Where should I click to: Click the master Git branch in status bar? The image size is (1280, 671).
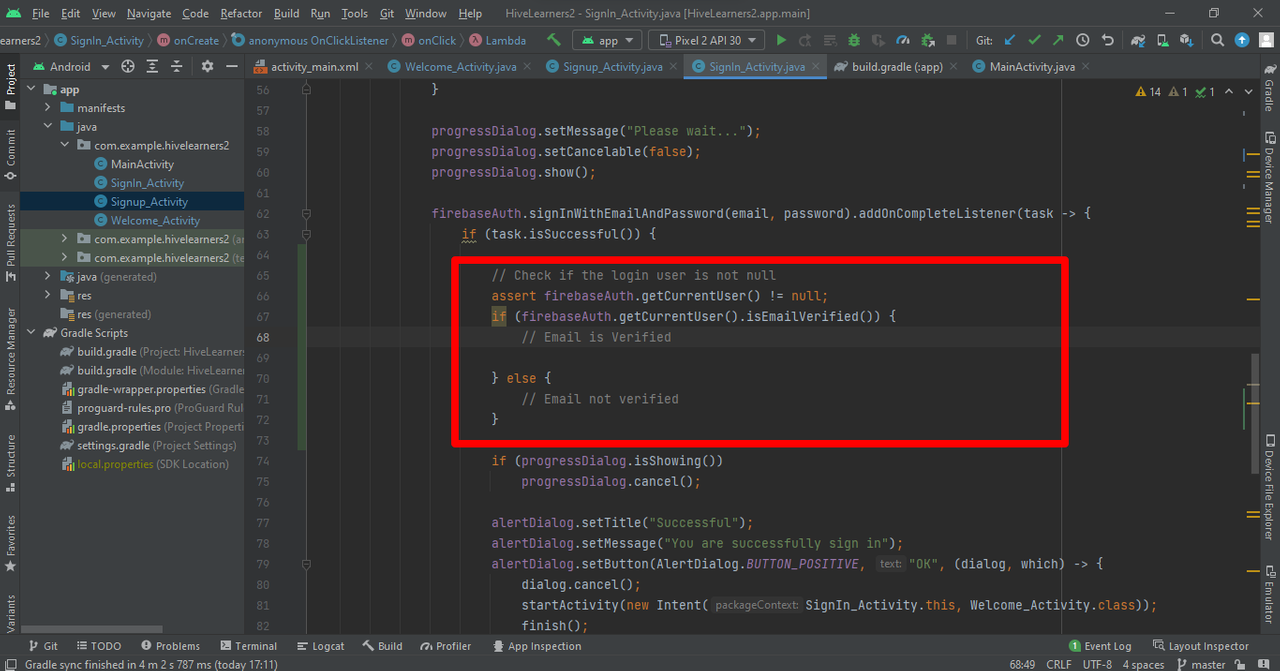pos(1200,664)
